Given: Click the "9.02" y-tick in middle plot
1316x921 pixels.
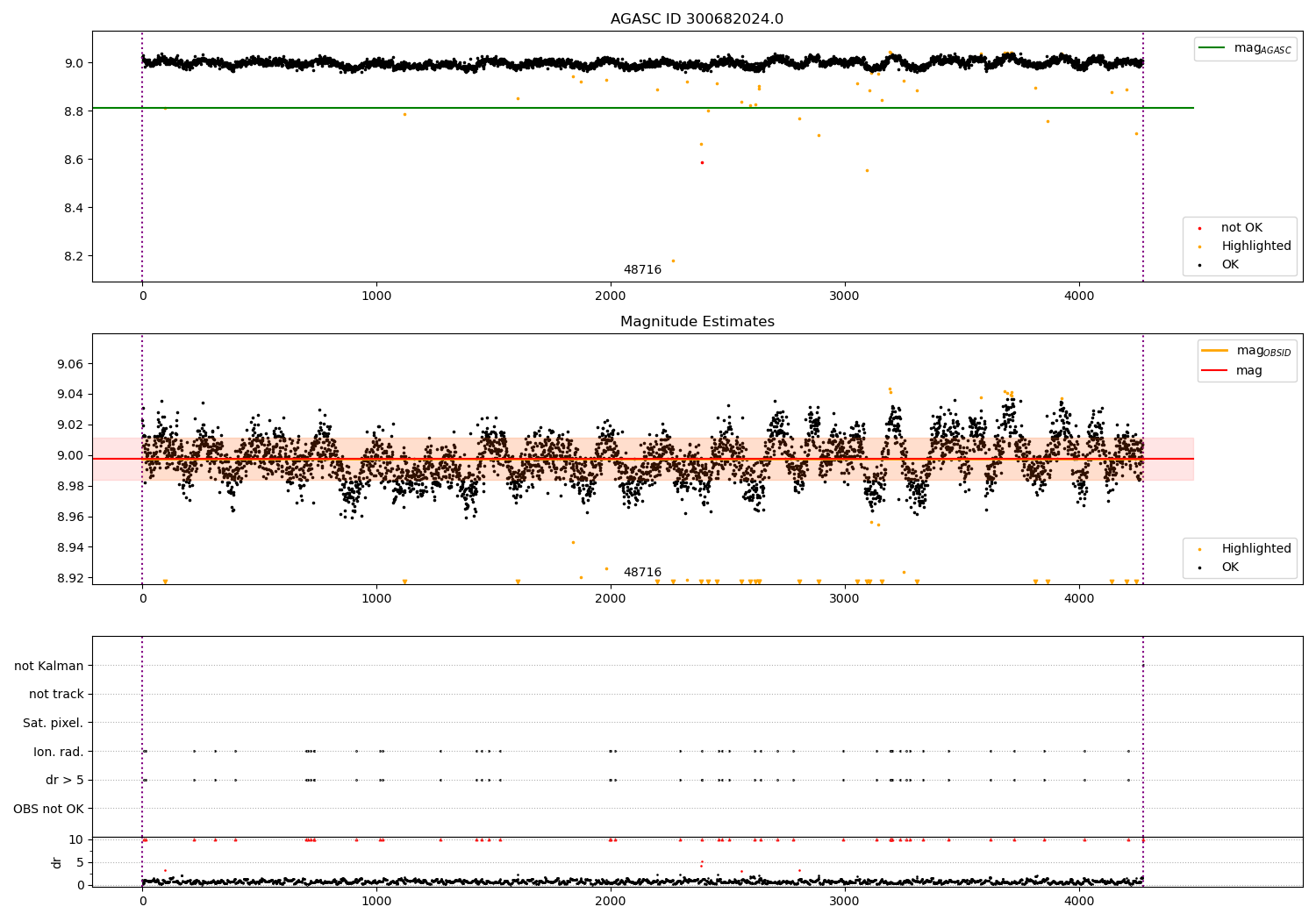Looking at the screenshot, I should (x=70, y=425).
